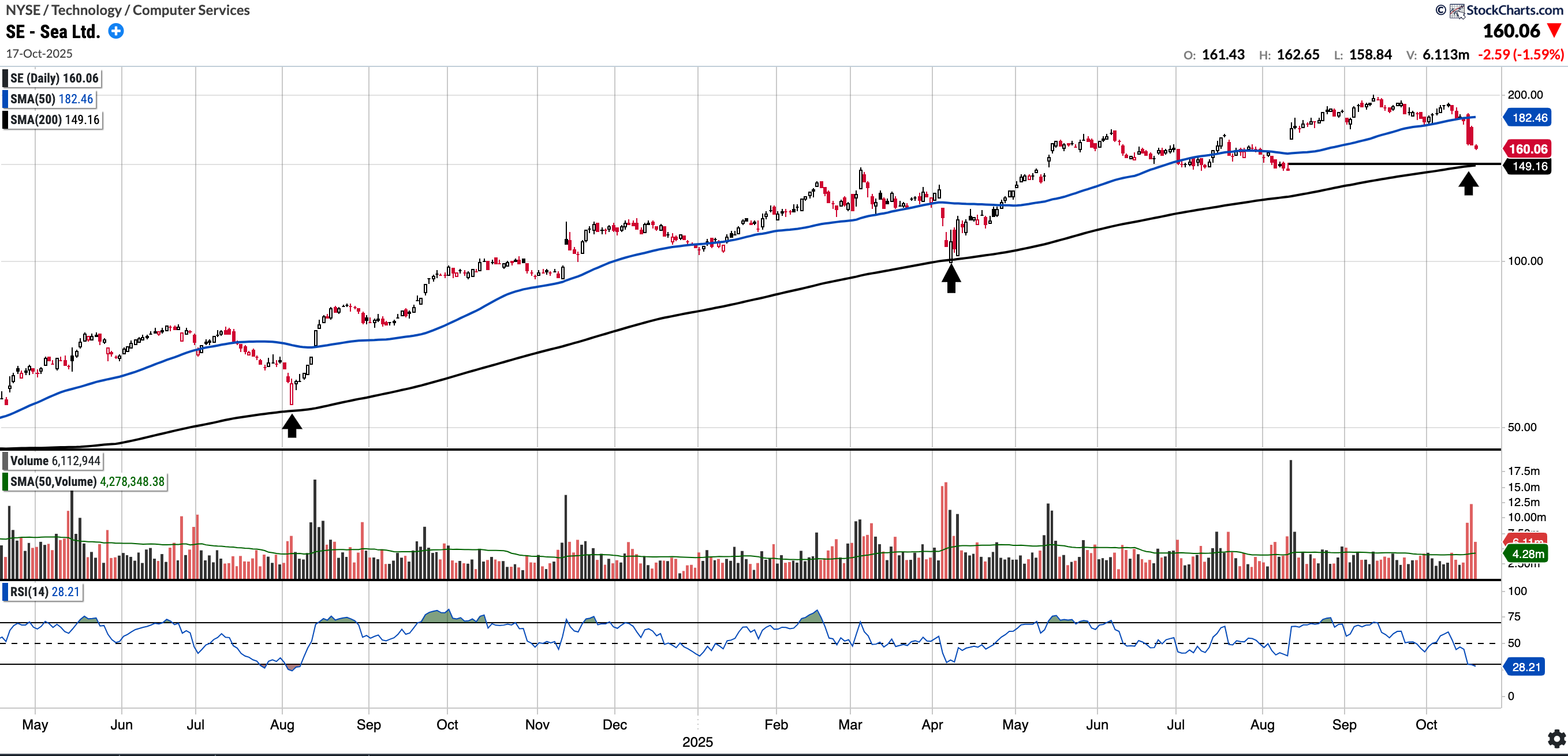Click the black arrow near the 149.16 line
This screenshot has width=1568, height=756.
point(1468,183)
